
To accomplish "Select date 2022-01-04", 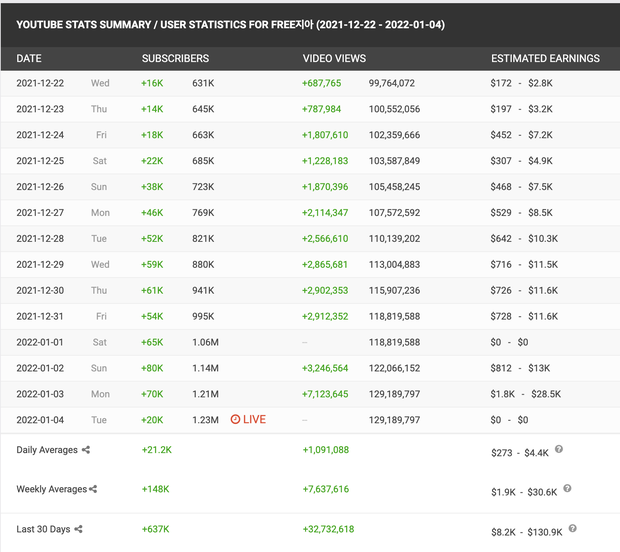I will [40, 420].
